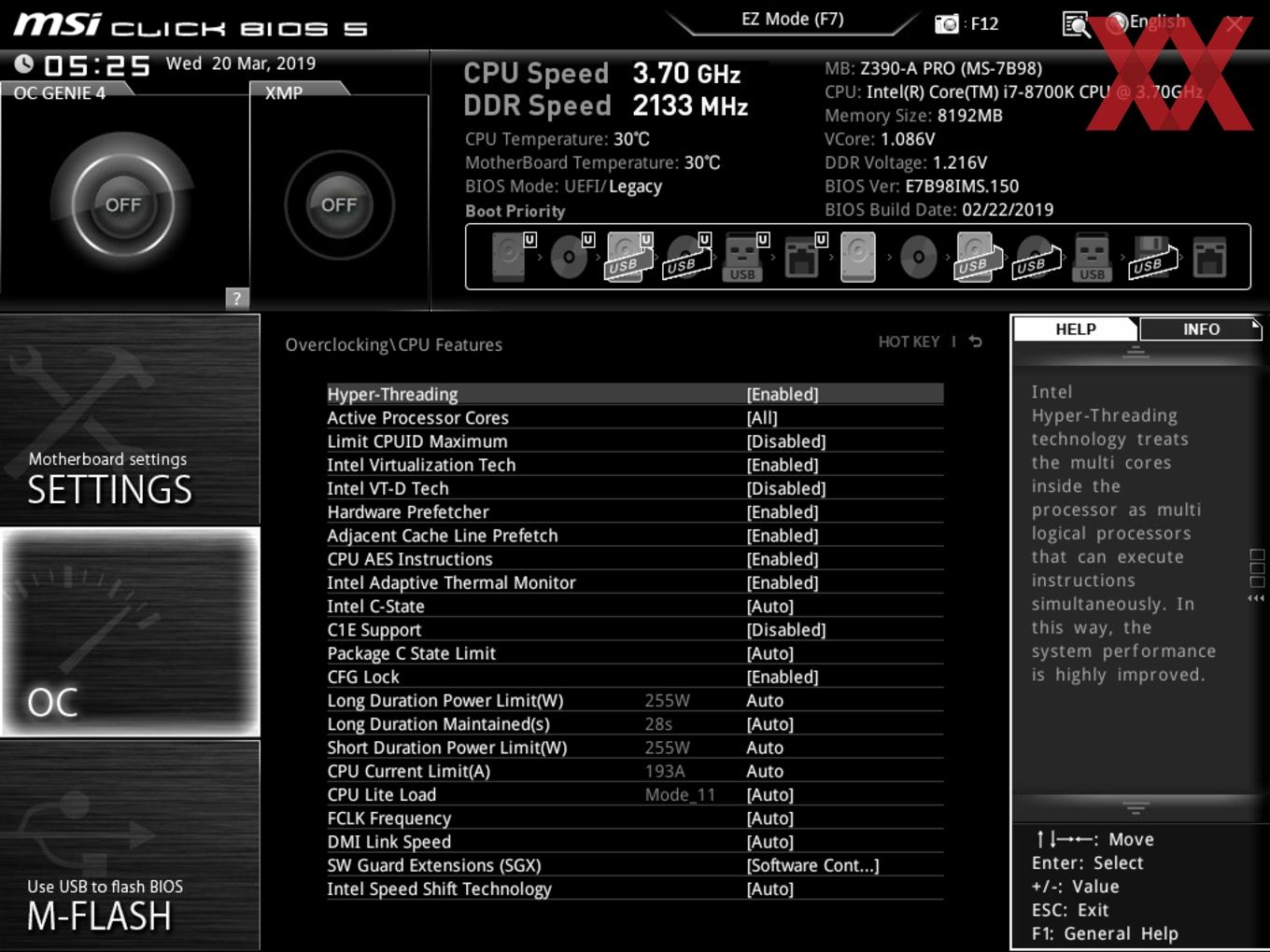Open the BIOS search magnifier icon
The image size is (1270, 952).
1077,24
